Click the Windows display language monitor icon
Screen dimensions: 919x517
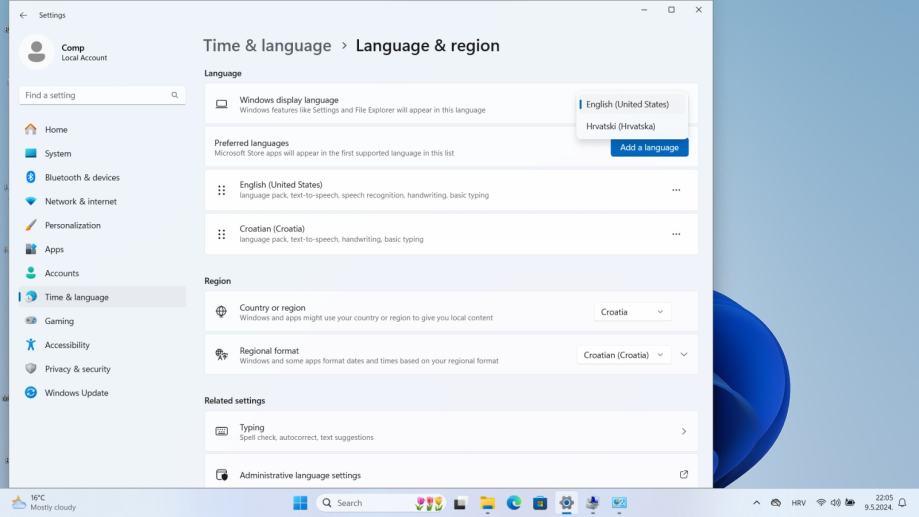pos(222,104)
